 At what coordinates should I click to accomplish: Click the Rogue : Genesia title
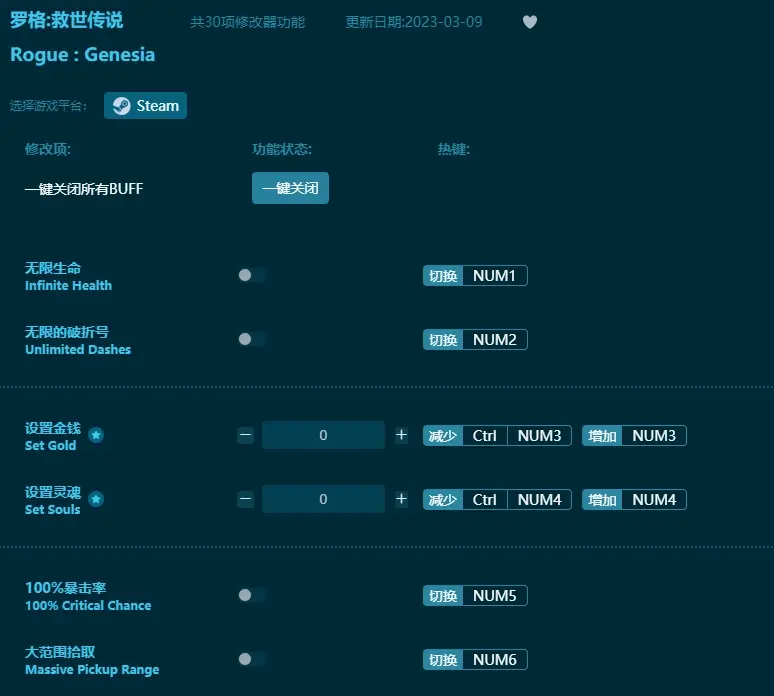pos(82,55)
